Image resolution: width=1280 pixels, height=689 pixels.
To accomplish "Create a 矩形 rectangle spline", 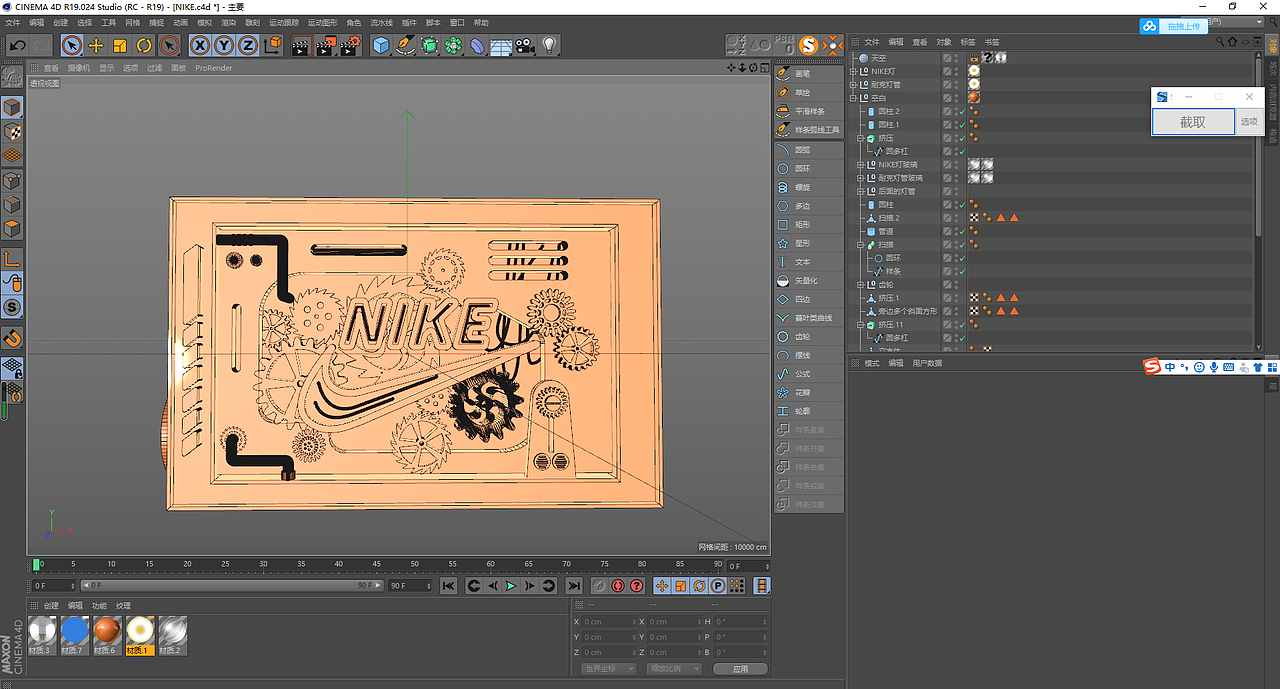I will 808,224.
